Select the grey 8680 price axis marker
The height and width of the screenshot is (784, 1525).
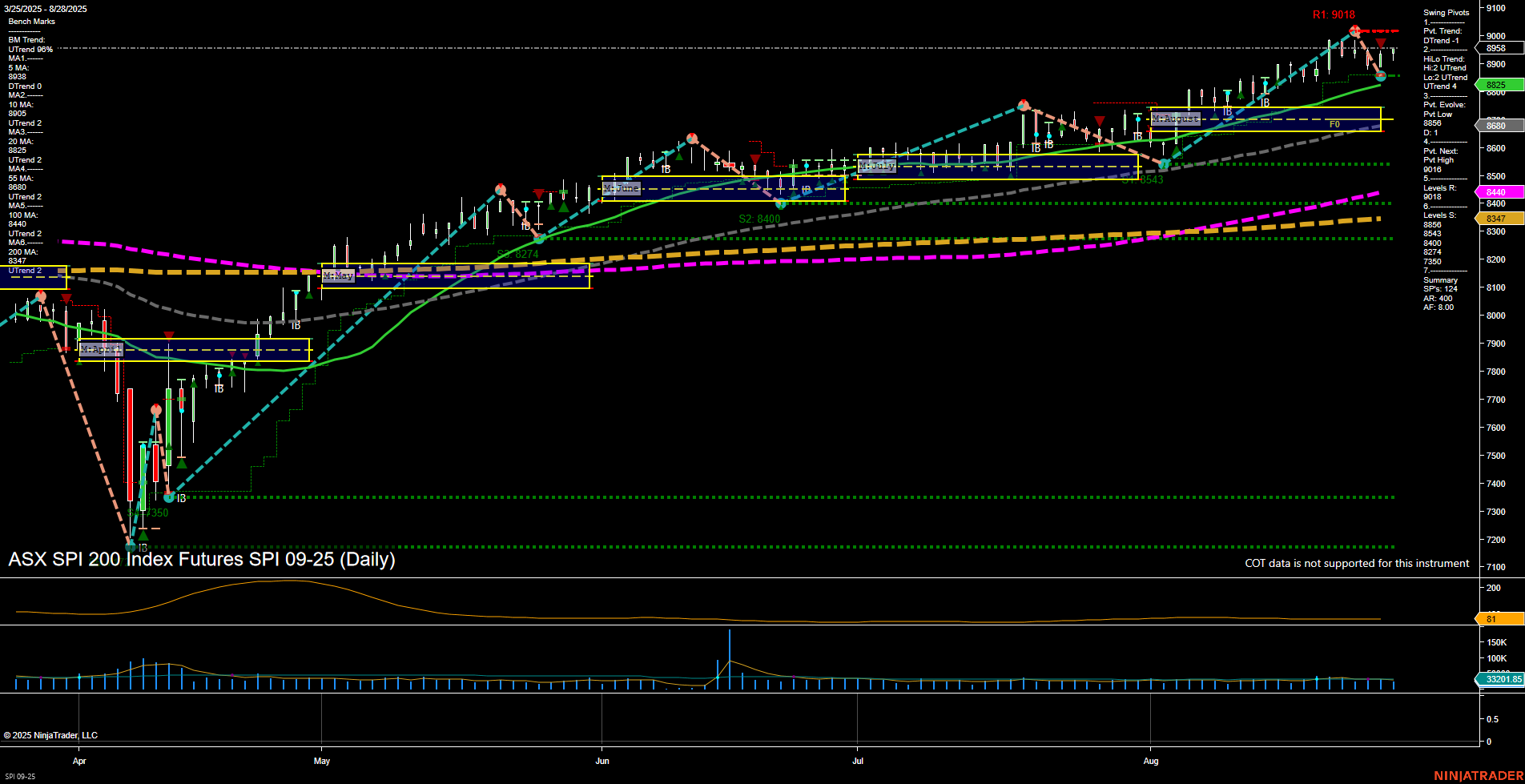click(1499, 126)
